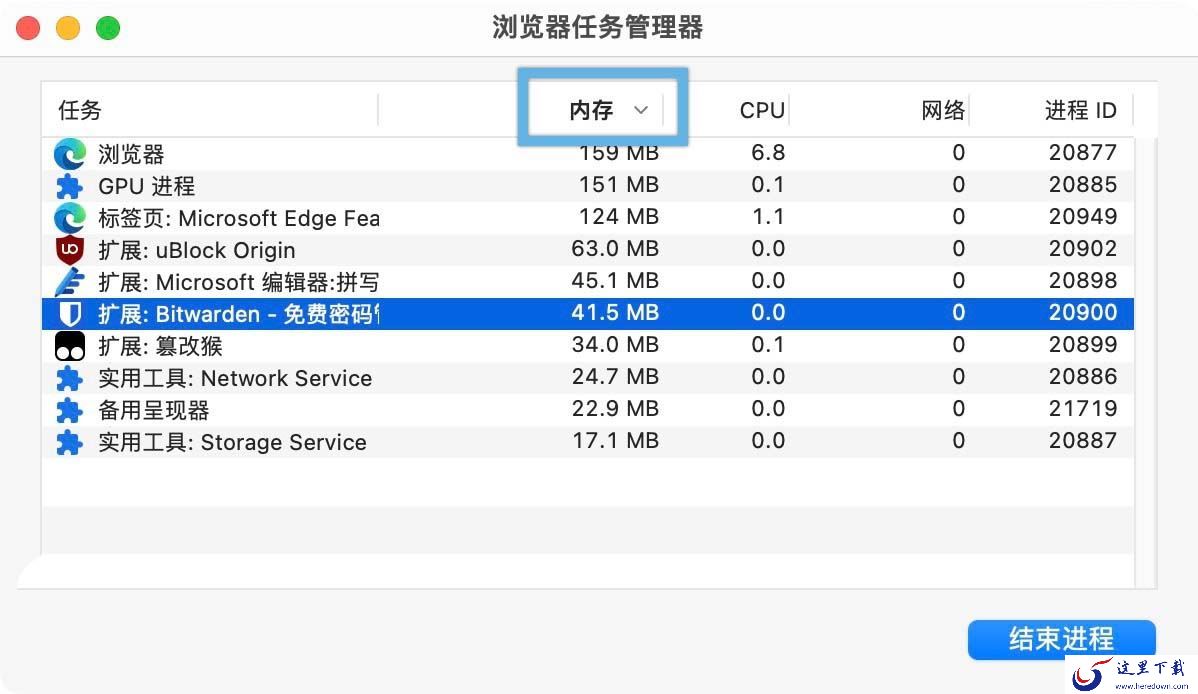Viewport: 1198px width, 694px height.
Task: Click the Bitwarden shield icon
Action: [70, 314]
